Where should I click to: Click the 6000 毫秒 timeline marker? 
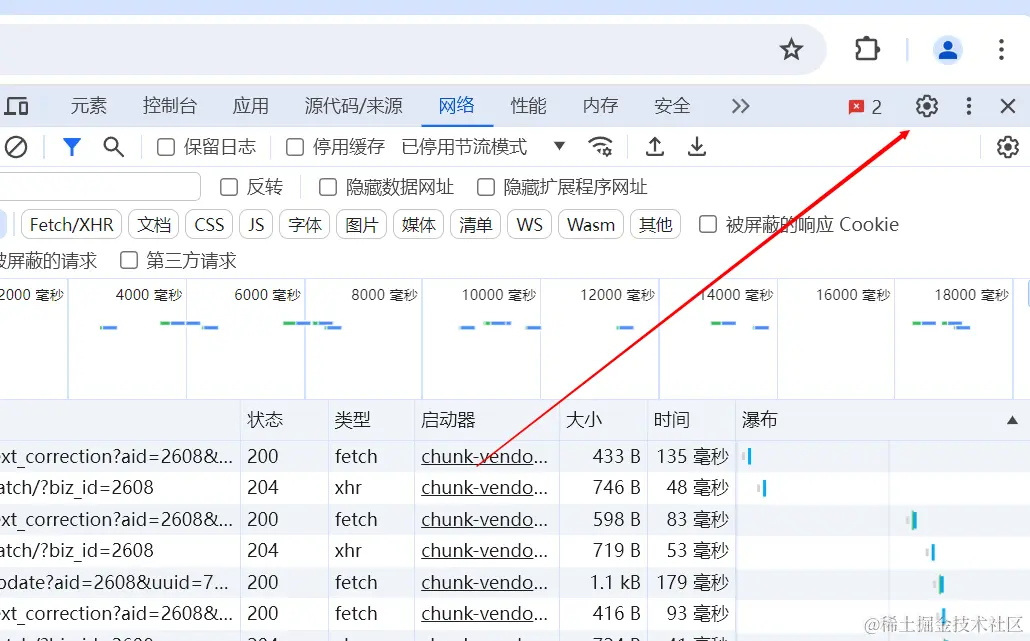tap(267, 295)
